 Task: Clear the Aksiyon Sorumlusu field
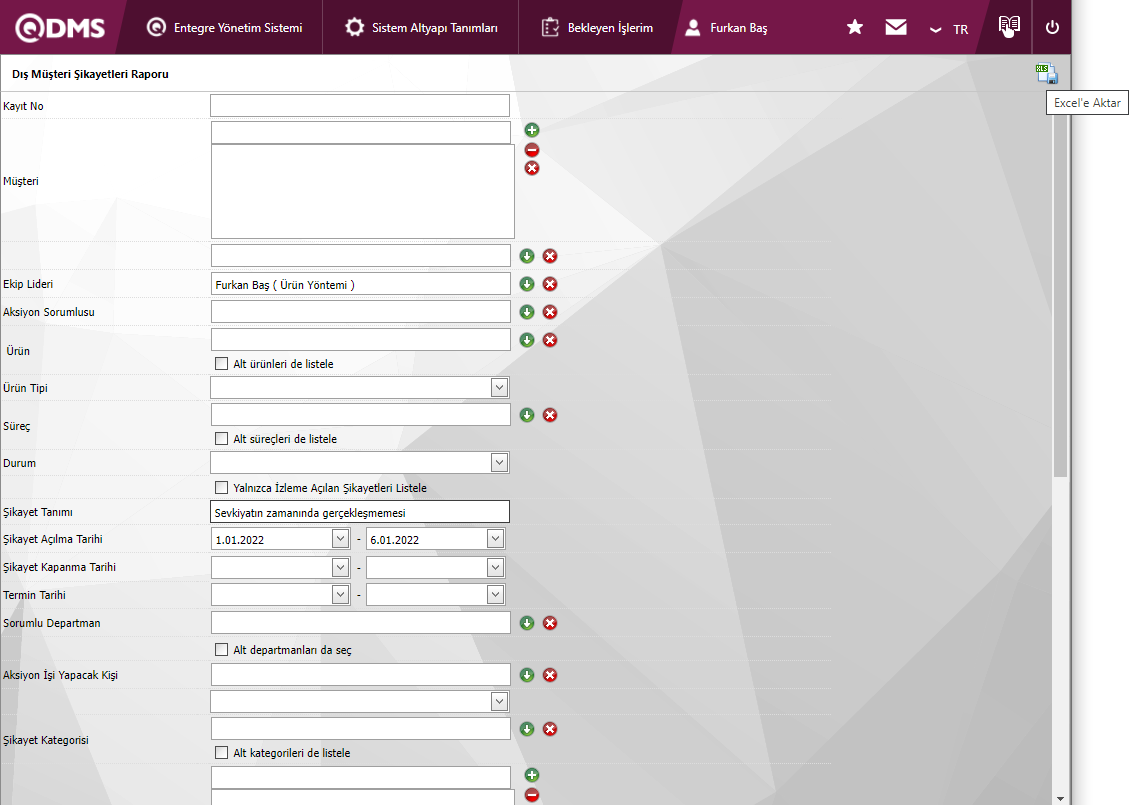tap(550, 313)
